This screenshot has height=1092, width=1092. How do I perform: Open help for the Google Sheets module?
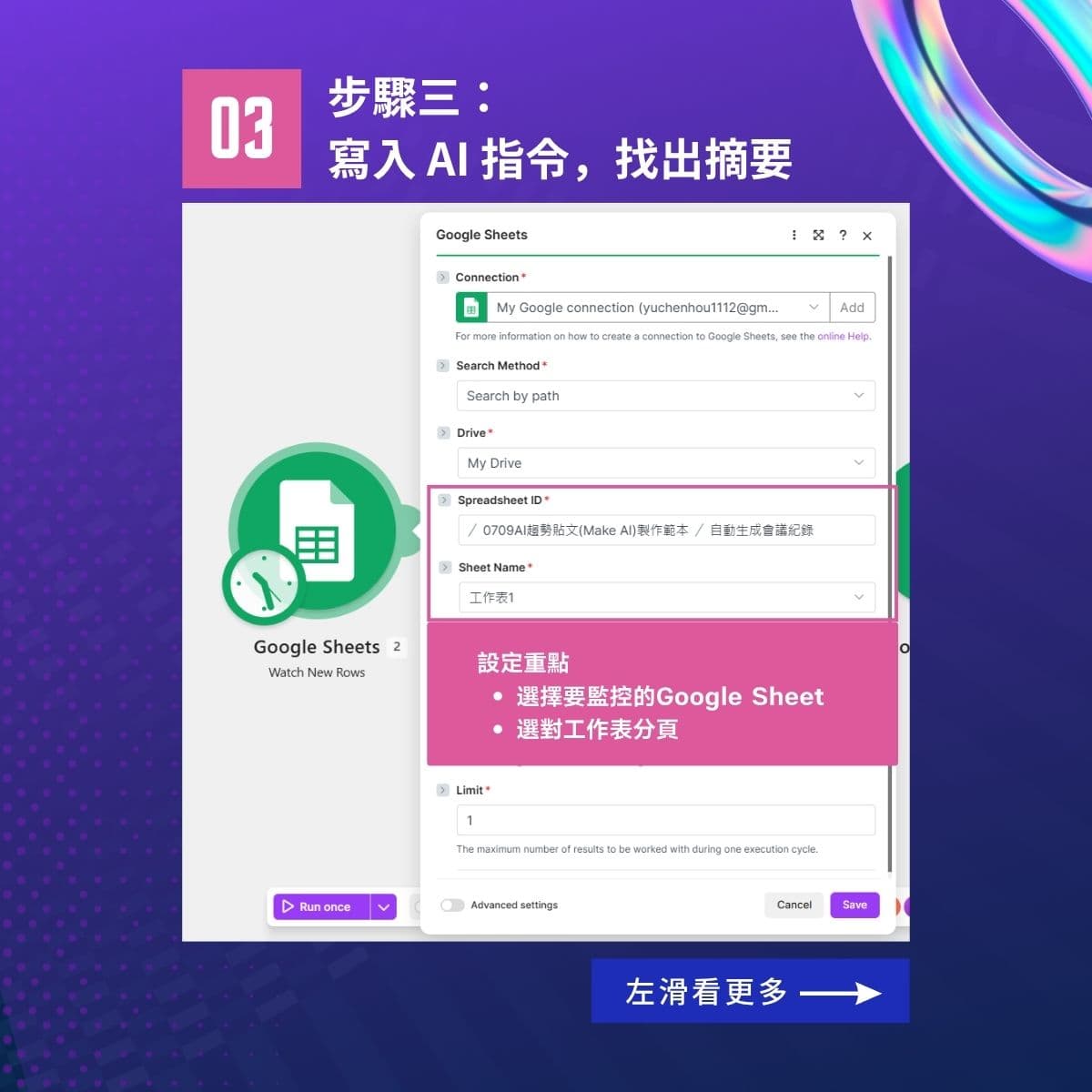tap(843, 235)
